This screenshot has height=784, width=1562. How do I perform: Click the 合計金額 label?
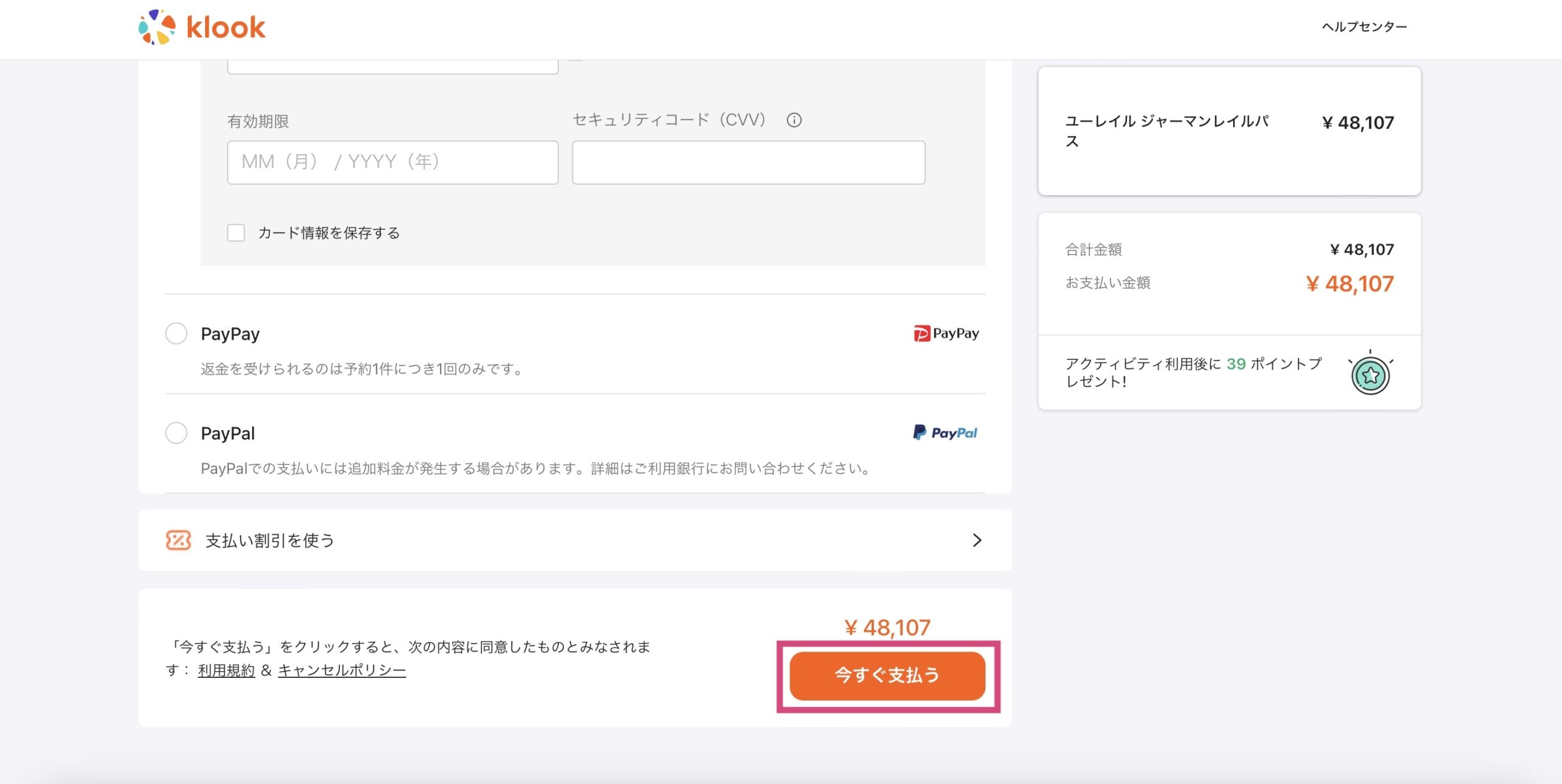tap(1093, 250)
